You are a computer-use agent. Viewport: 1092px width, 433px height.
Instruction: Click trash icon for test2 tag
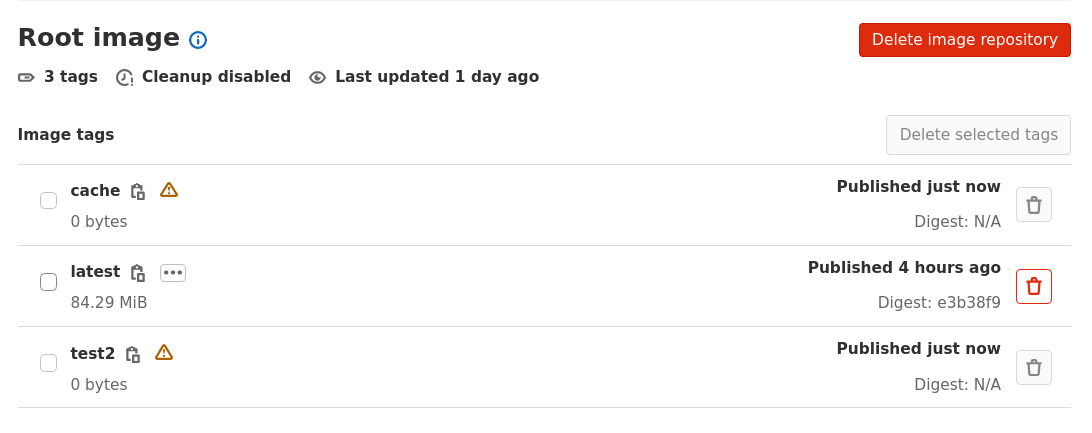(x=1033, y=368)
